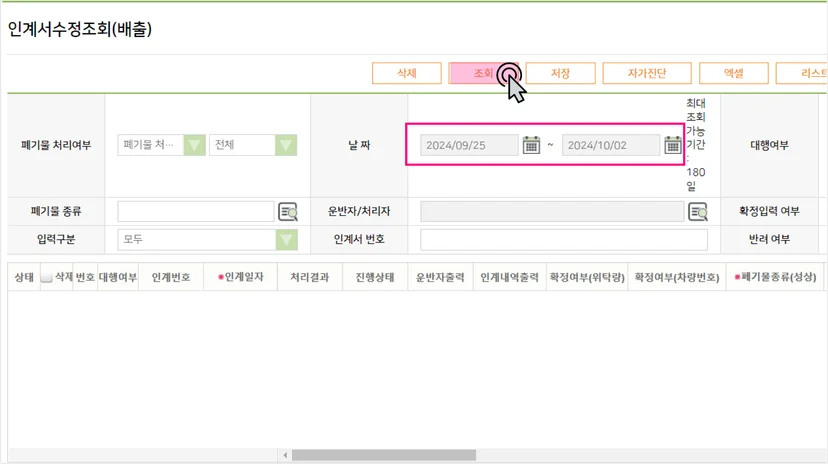Click the 확정여부(차량번호) column header

coord(677,277)
